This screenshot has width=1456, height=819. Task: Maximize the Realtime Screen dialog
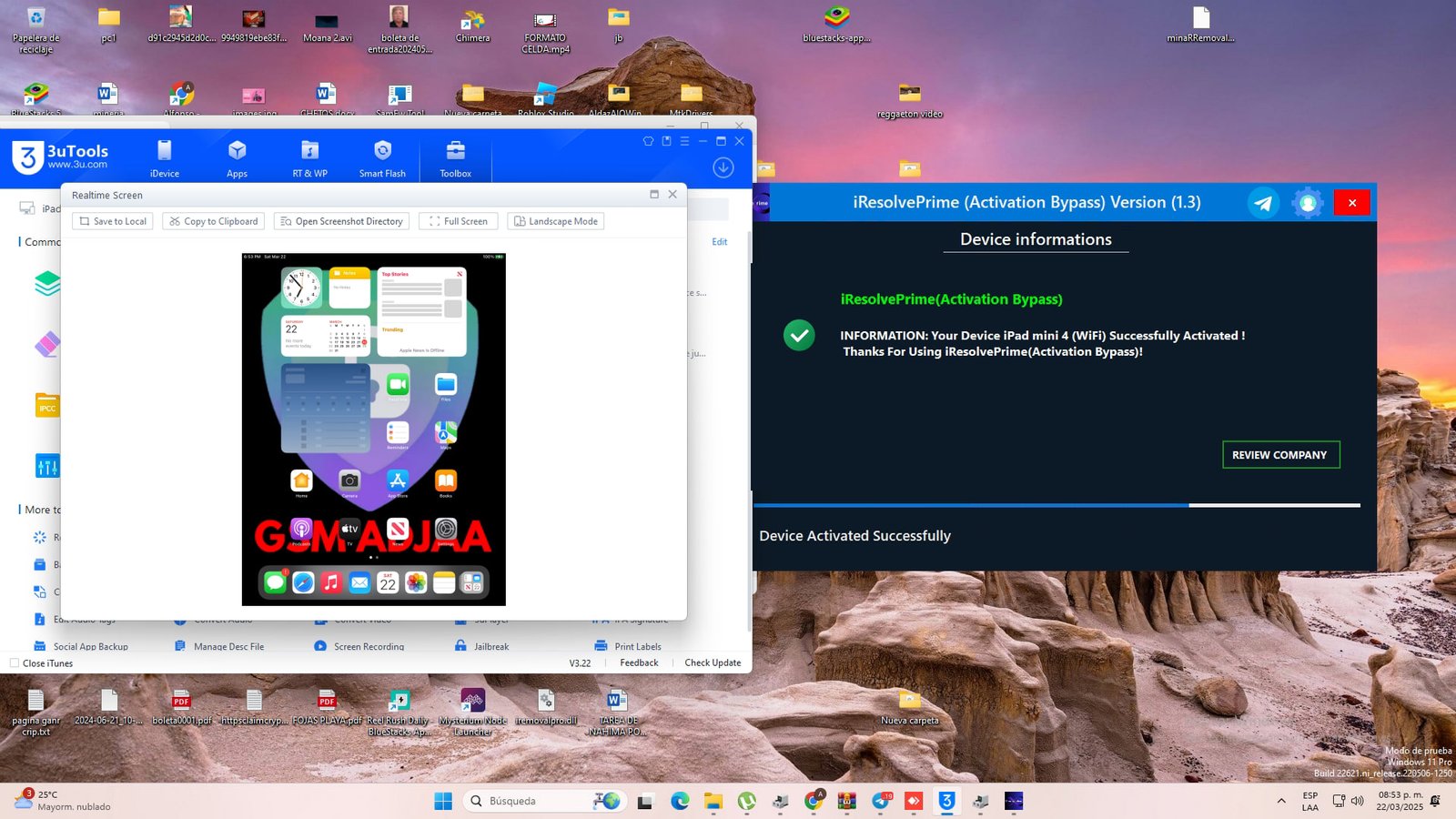pyautogui.click(x=654, y=195)
